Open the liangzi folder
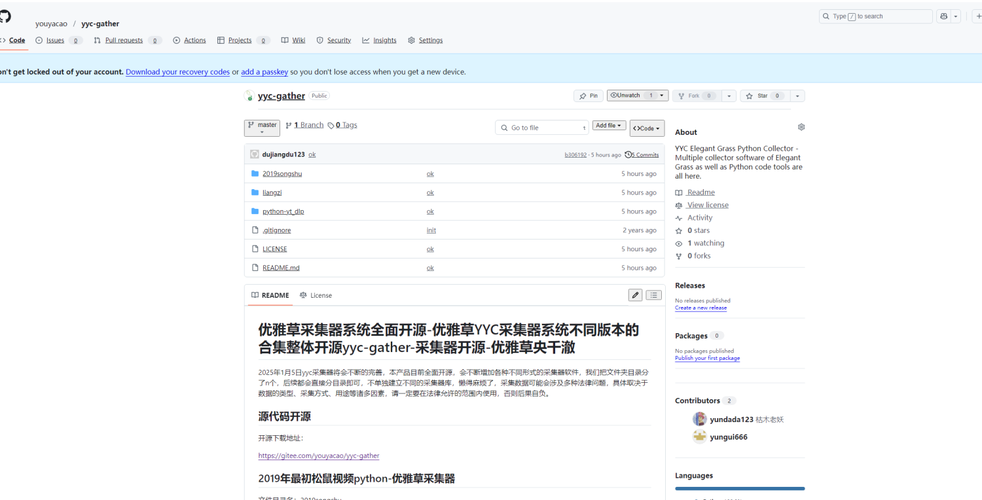This screenshot has height=500, width=982. (272, 192)
